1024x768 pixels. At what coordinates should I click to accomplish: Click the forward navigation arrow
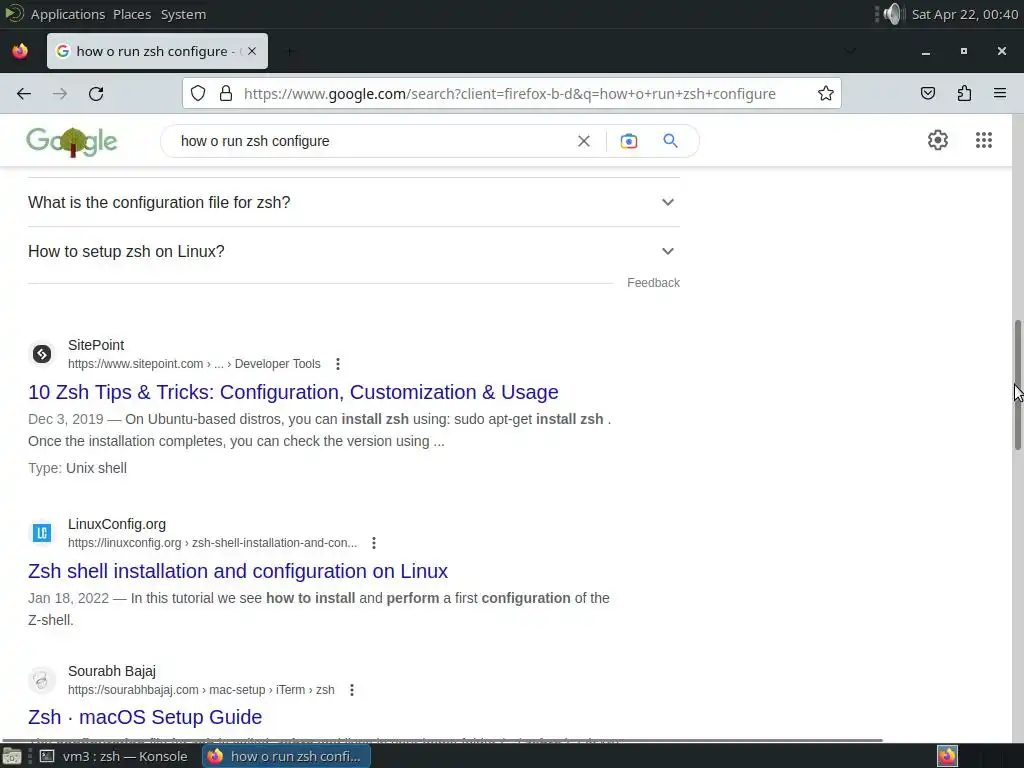pos(60,93)
